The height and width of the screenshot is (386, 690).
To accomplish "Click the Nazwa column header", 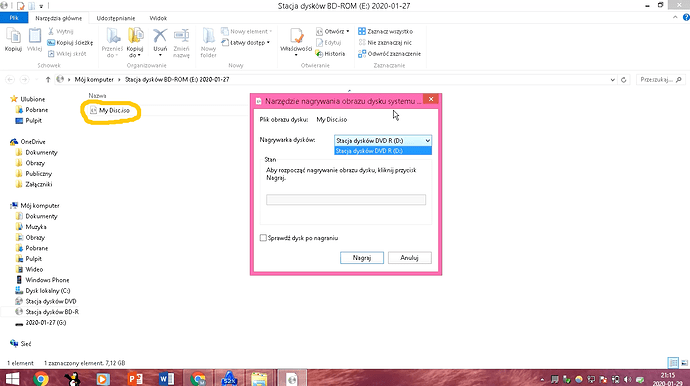I will (97, 96).
